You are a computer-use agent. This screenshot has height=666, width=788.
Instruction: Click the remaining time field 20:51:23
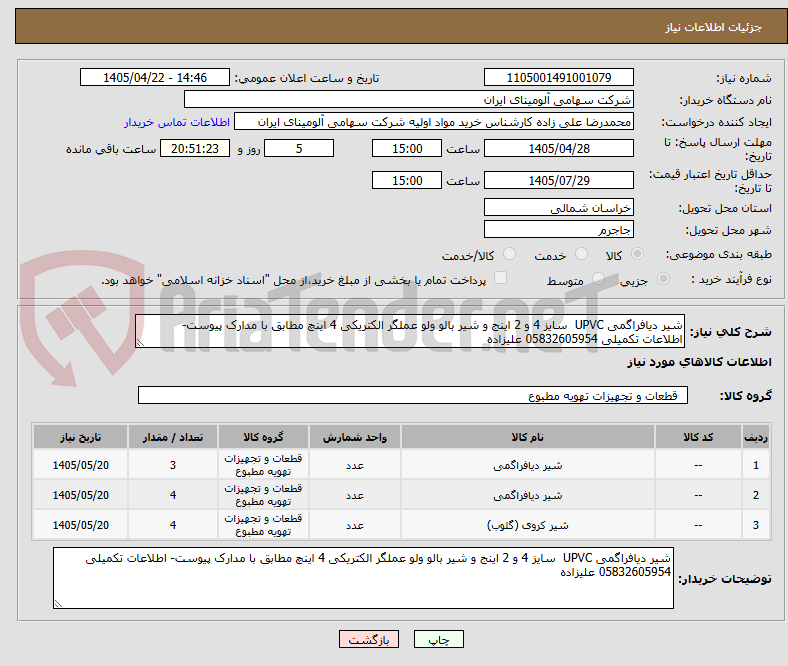pyautogui.click(x=195, y=148)
